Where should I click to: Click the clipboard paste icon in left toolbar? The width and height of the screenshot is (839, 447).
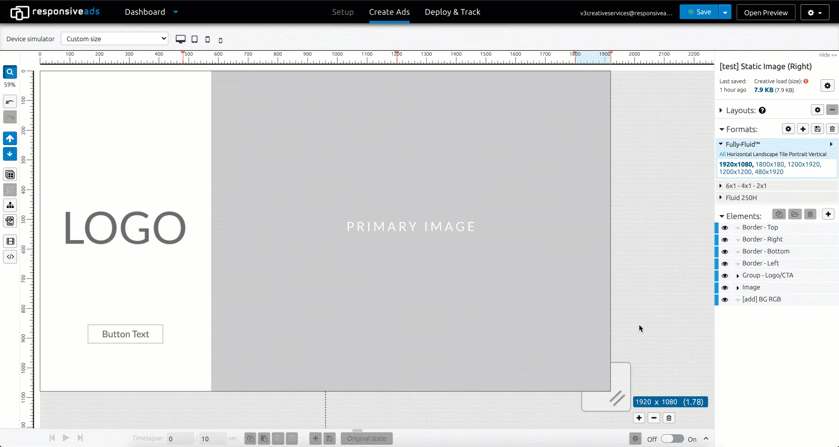[10, 221]
